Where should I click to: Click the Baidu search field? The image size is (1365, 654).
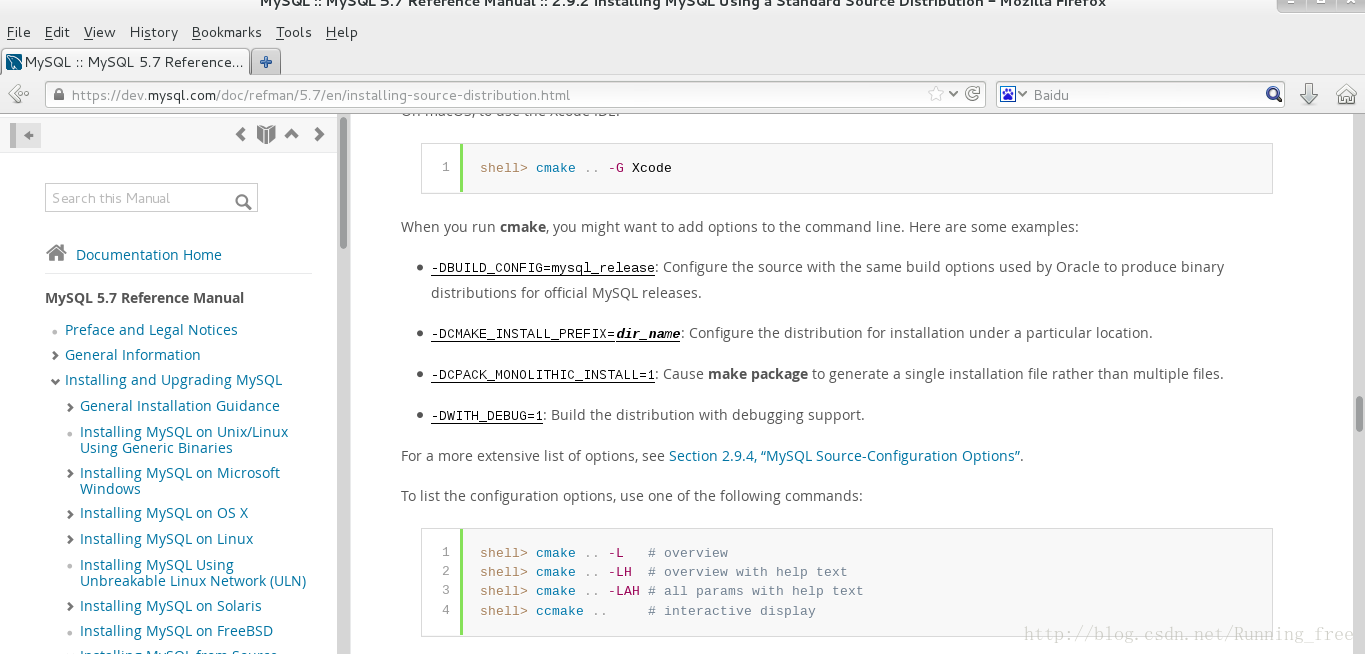[1146, 95]
